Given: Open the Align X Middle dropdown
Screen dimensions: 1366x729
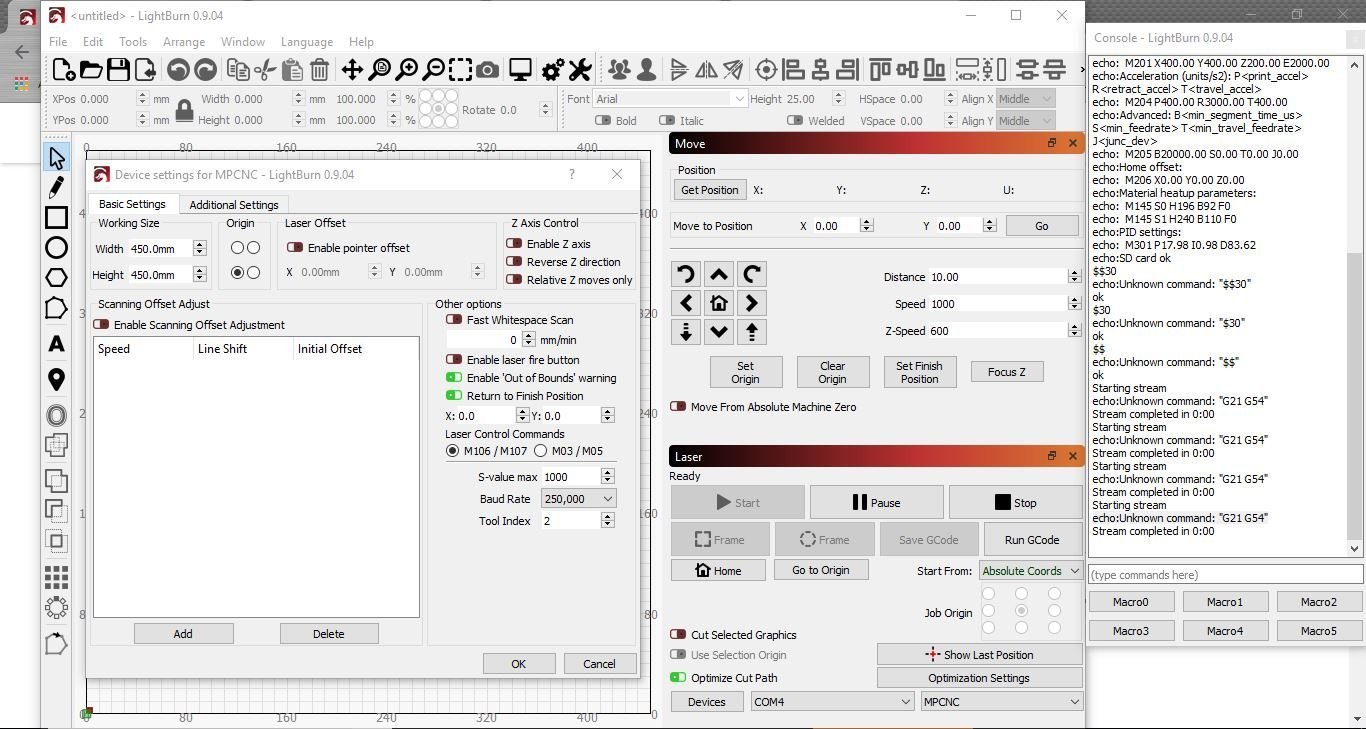Looking at the screenshot, I should click(1026, 99).
